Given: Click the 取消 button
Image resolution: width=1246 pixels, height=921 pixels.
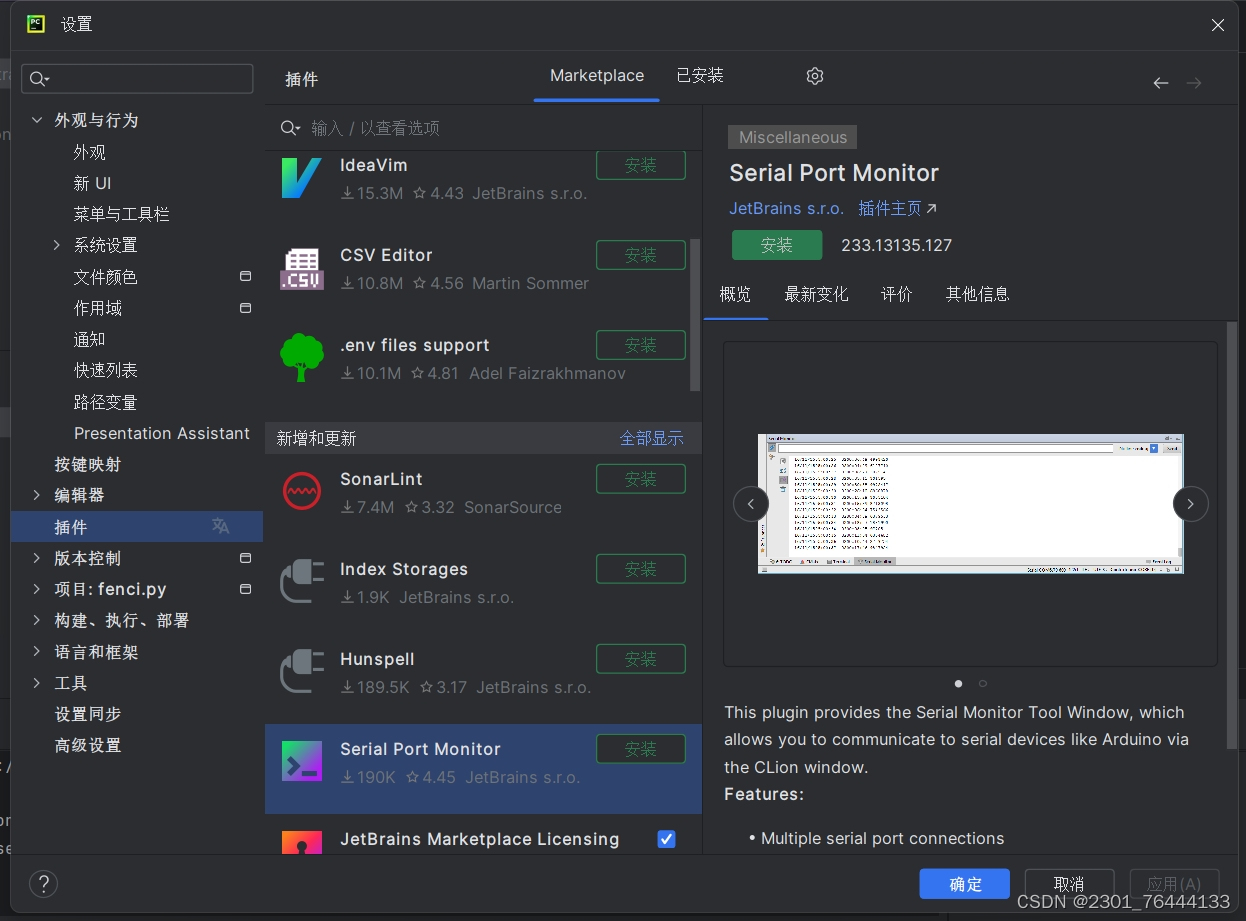Looking at the screenshot, I should (x=1069, y=884).
